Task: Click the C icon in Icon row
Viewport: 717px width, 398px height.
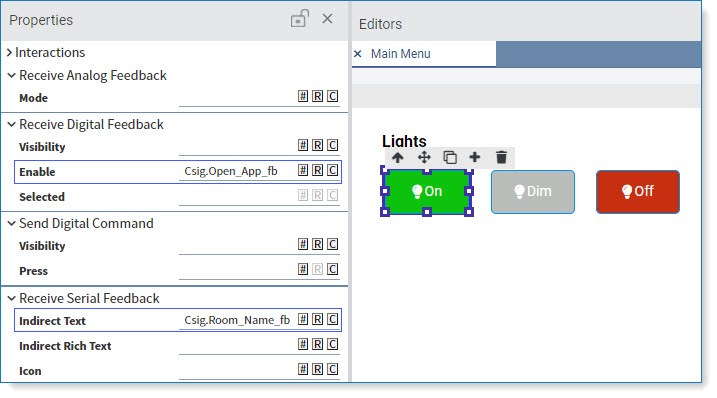Action: tap(332, 369)
